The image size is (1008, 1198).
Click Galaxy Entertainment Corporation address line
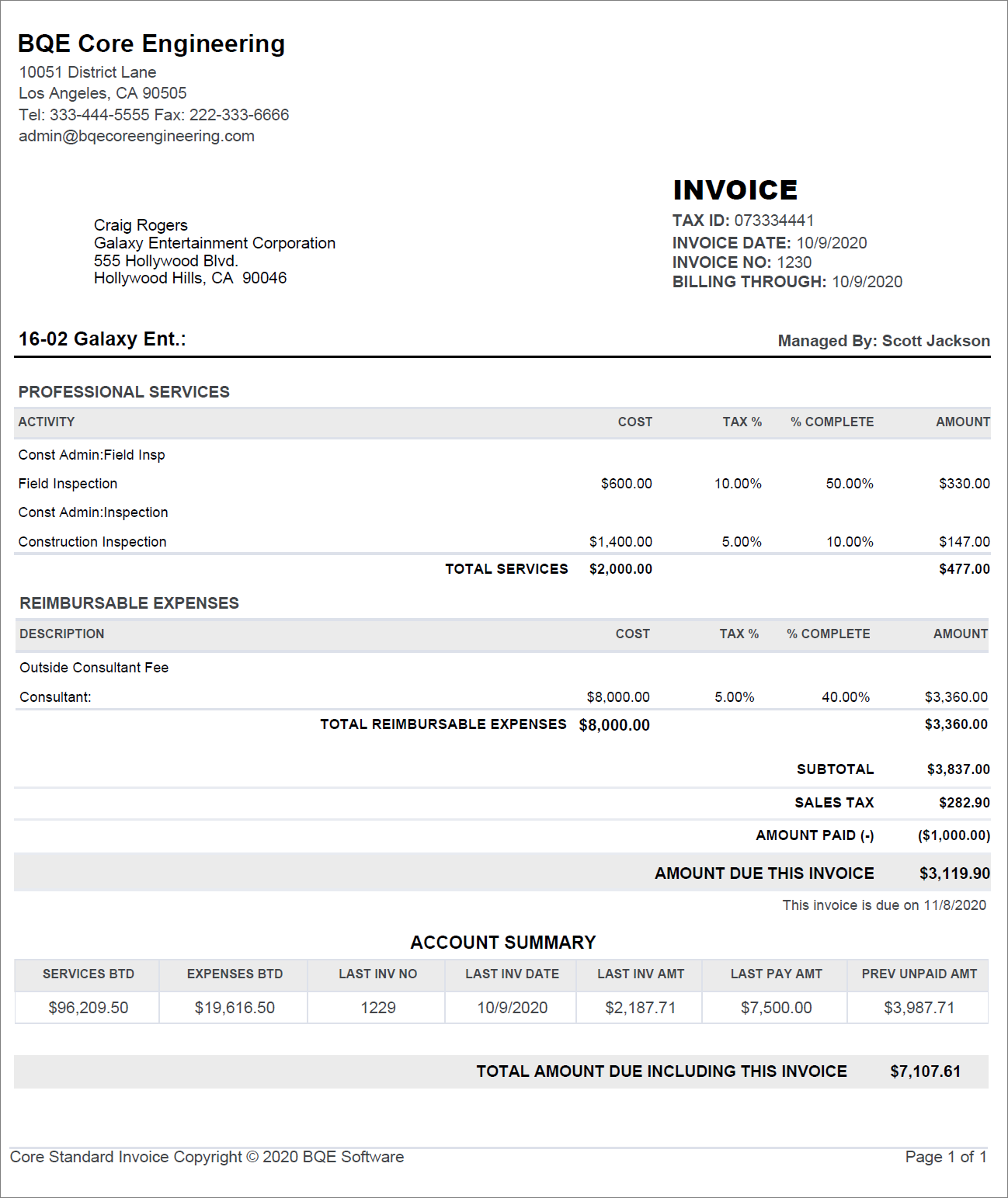(214, 243)
